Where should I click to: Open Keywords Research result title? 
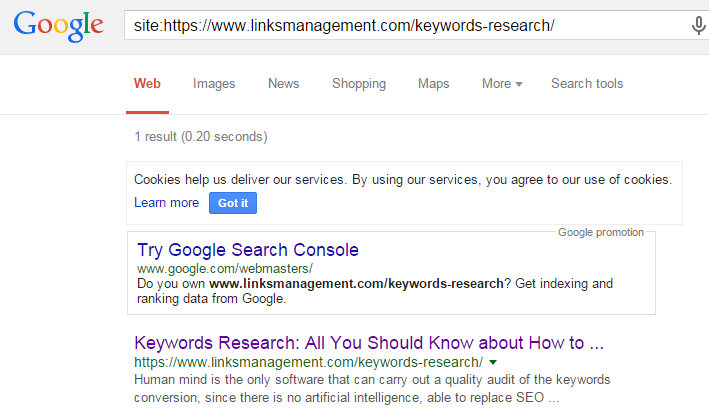point(369,343)
